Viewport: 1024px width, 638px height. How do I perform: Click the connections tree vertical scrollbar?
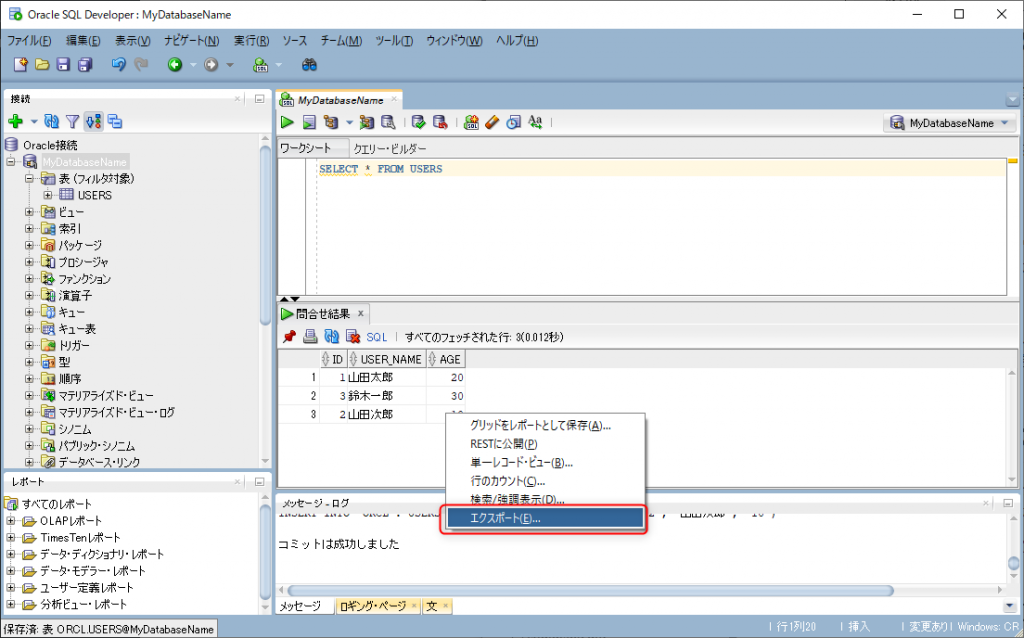pyautogui.click(x=265, y=235)
